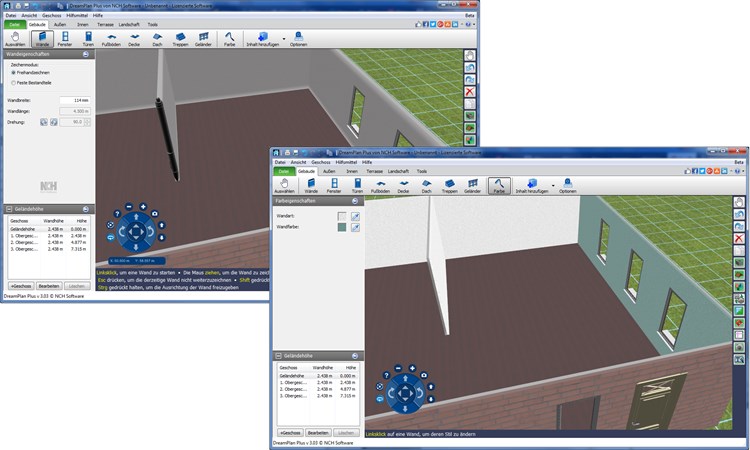
Task: Click Geländehöhe round button in back window
Action: [x=86, y=209]
